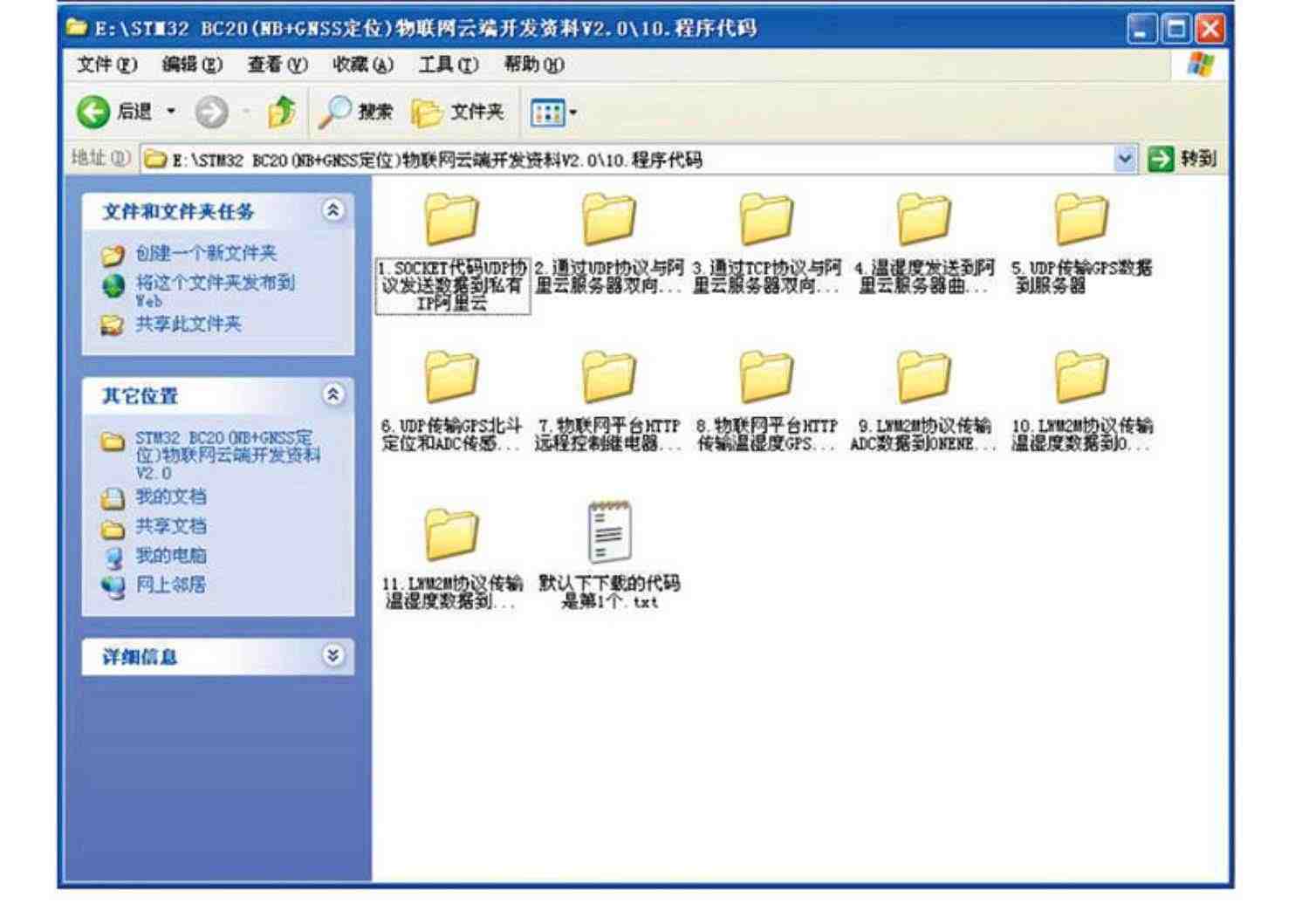Select folder 2.通过UDP协议与阿里云 icon
Viewport: 1309px width, 924px height.
(x=609, y=218)
